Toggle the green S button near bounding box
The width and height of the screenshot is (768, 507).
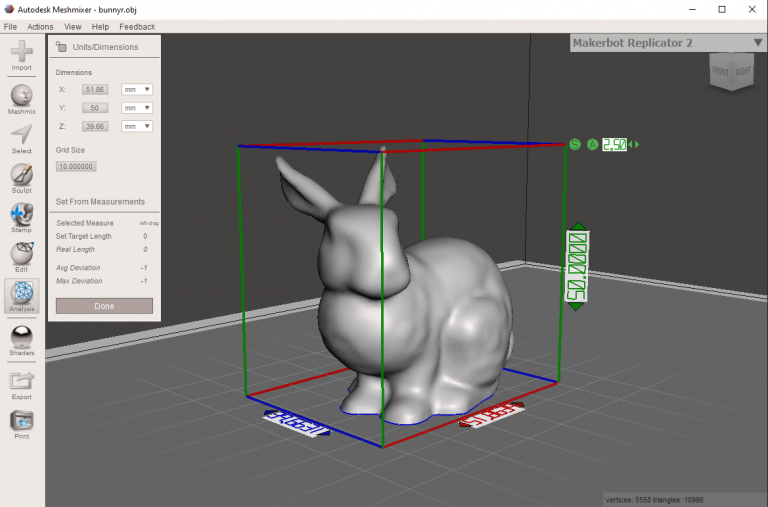click(x=575, y=145)
